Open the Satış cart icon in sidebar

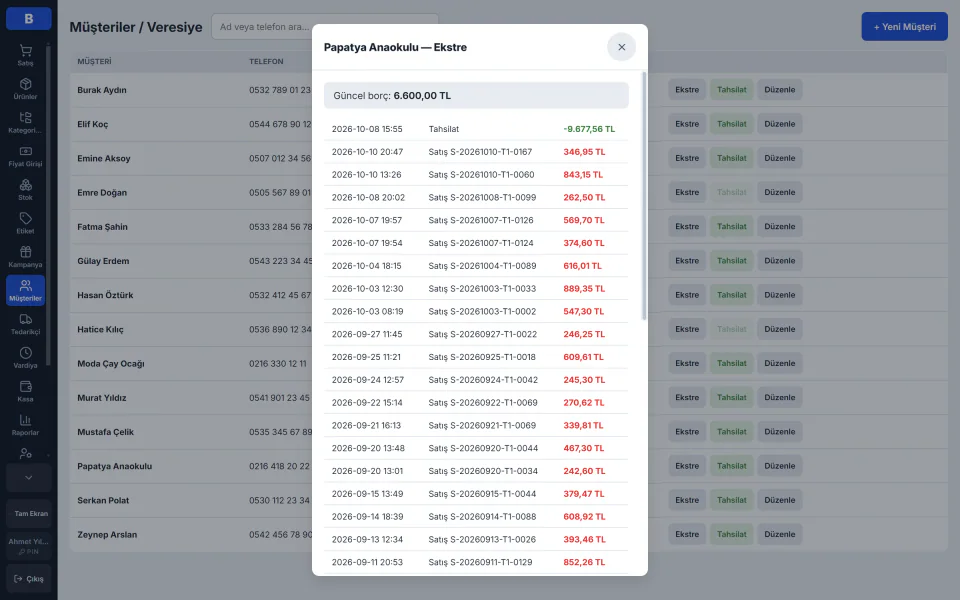(25, 55)
